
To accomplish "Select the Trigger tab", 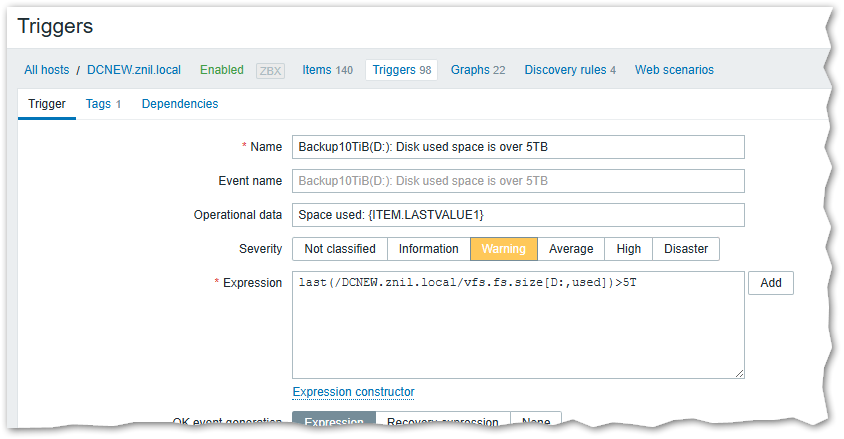I will point(47,104).
